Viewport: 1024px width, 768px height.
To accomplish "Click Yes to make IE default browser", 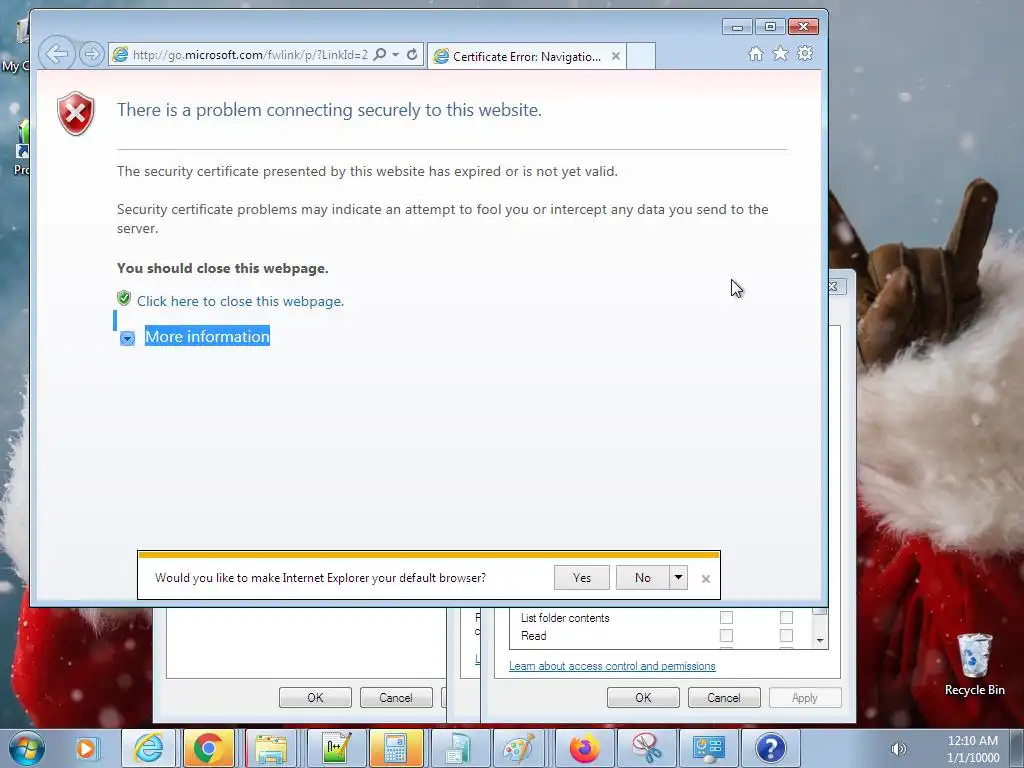I will pos(582,577).
